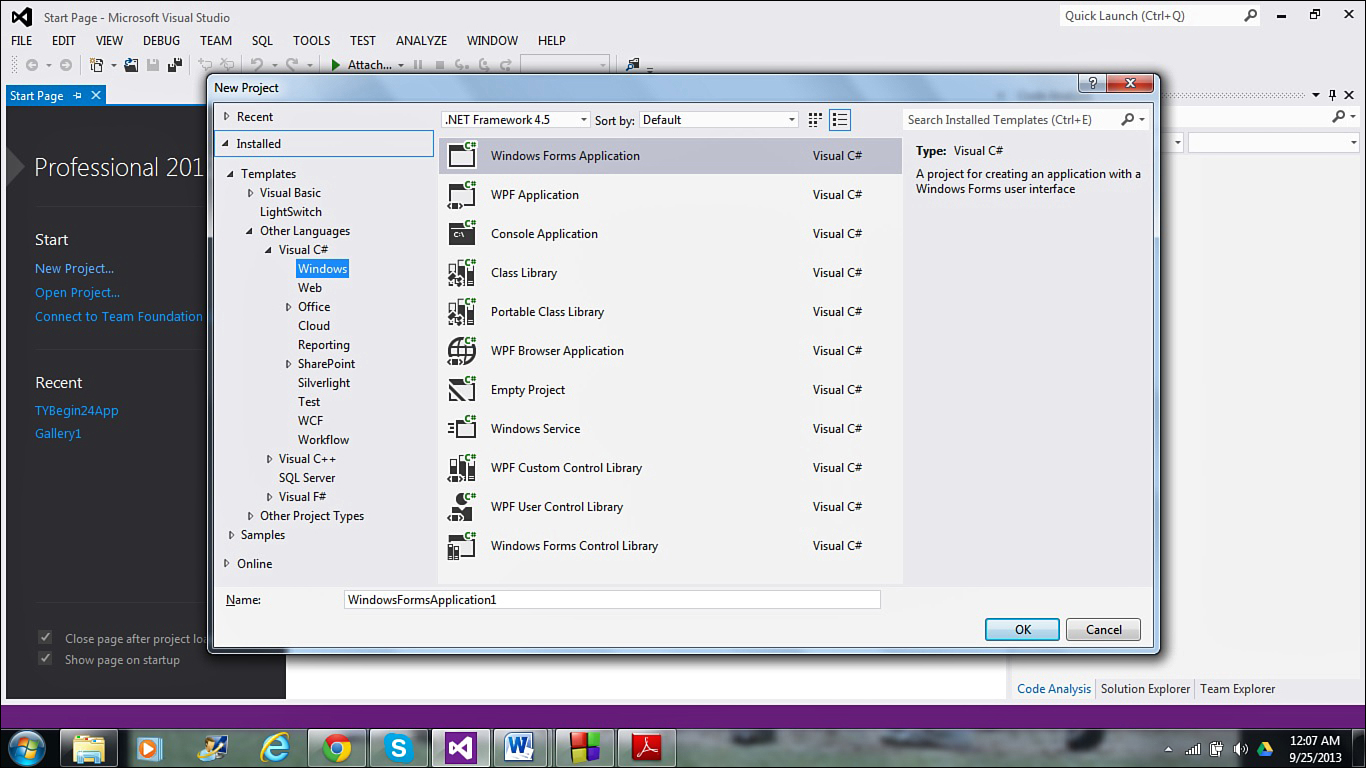Viewport: 1366px width, 768px height.
Task: Toggle Close page after project load checkbox
Action: [x=45, y=638]
